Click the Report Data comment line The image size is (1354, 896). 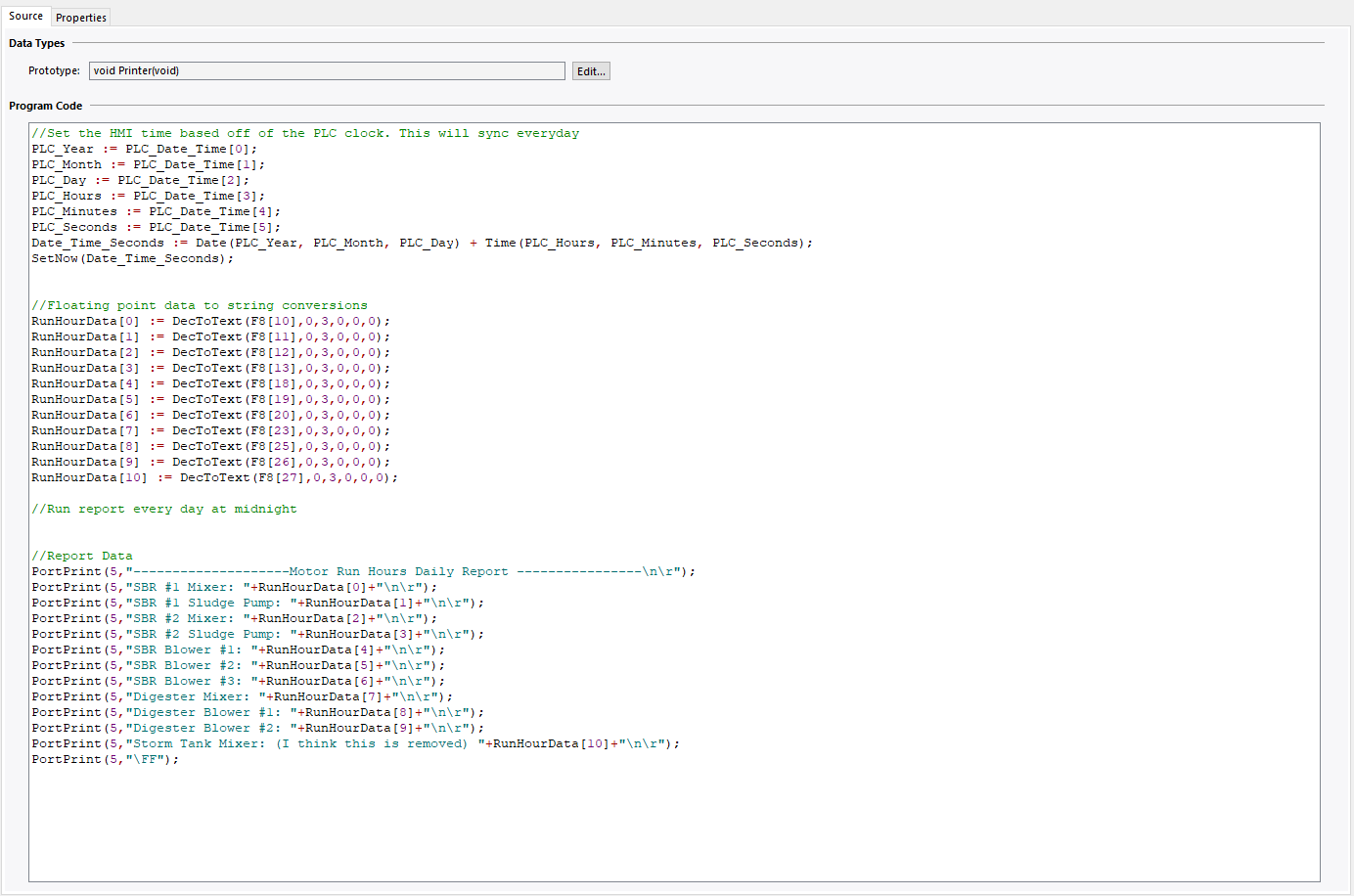click(81, 555)
